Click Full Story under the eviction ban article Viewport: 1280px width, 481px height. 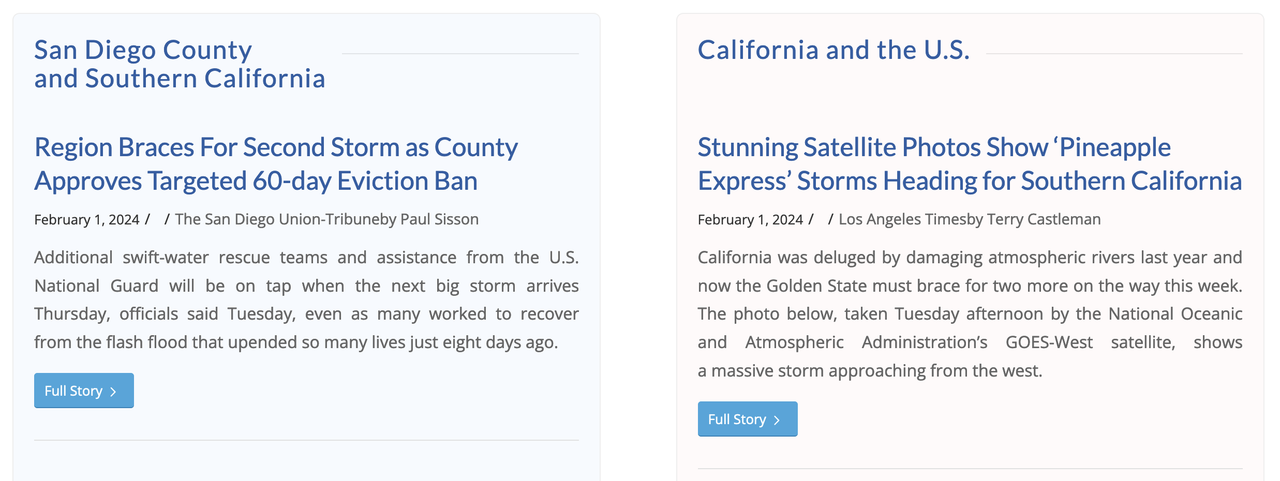coord(84,391)
